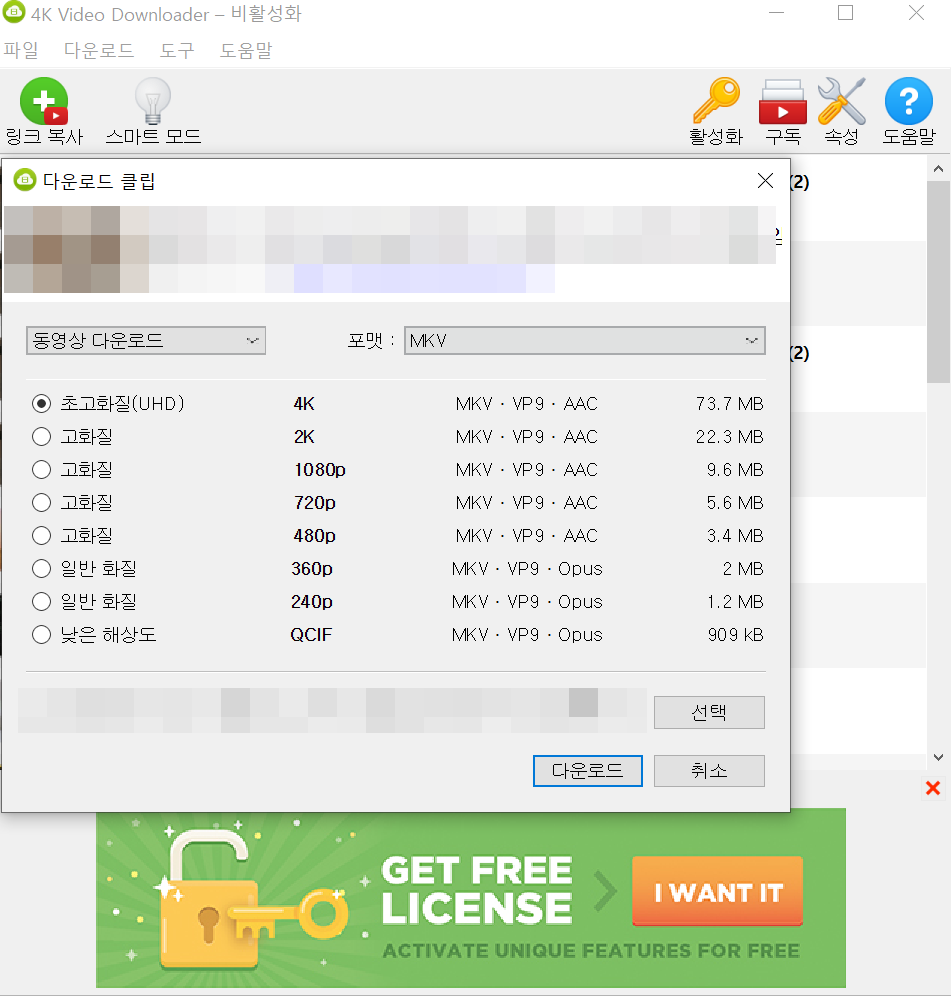Click the 1080p resolution label

[x=320, y=469]
